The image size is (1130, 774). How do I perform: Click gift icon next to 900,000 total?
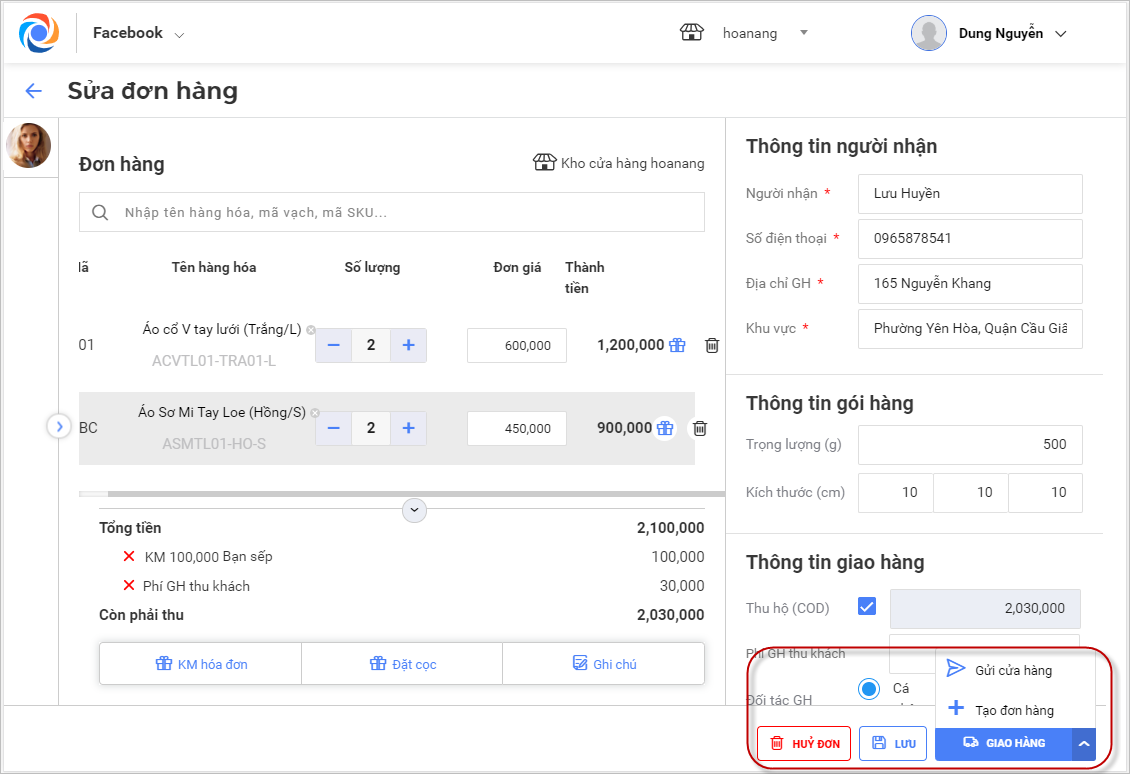(665, 428)
